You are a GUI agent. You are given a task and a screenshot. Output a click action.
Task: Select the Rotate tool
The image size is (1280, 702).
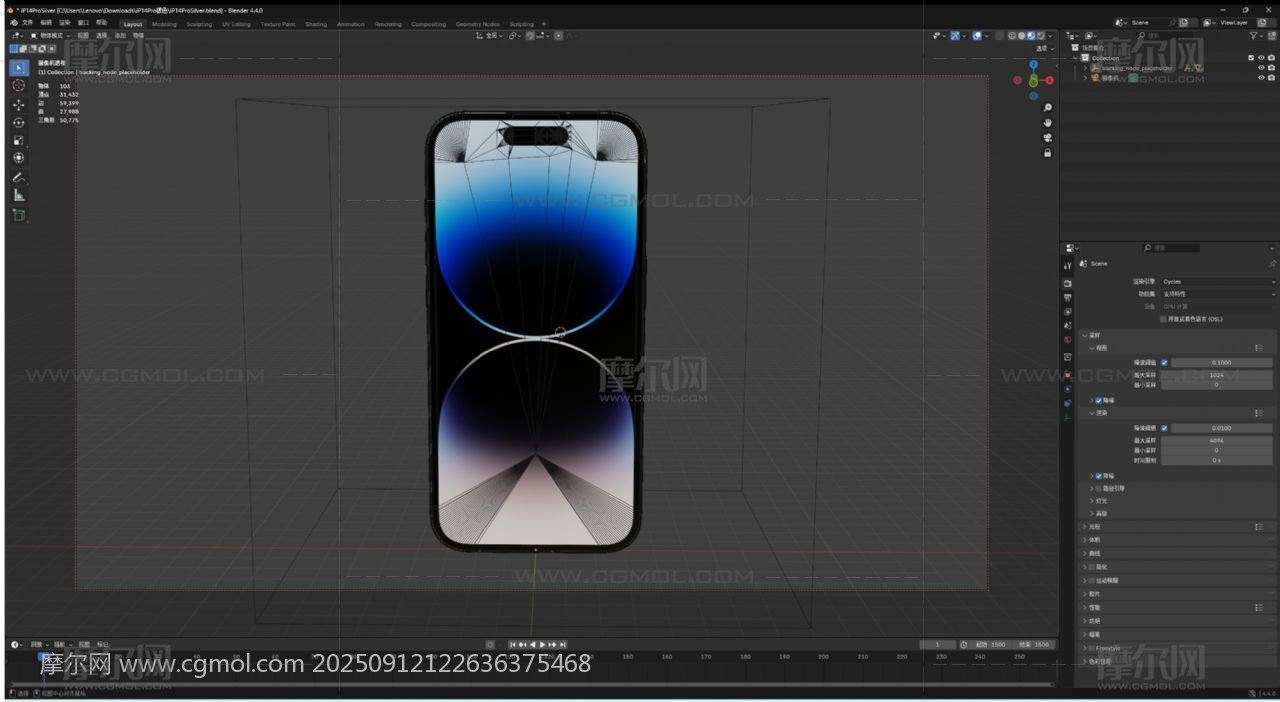pyautogui.click(x=19, y=122)
